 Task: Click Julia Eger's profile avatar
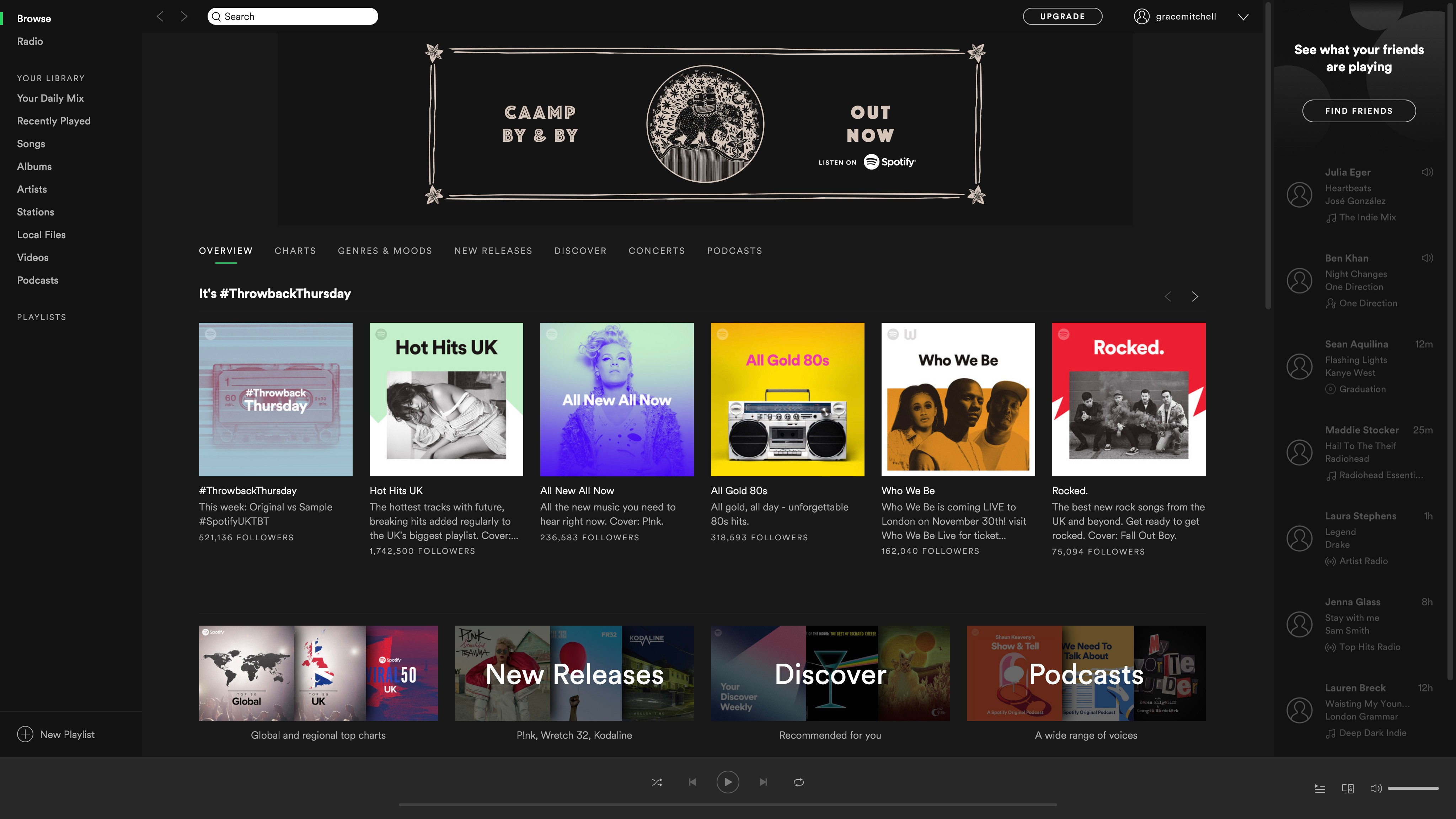1300,194
